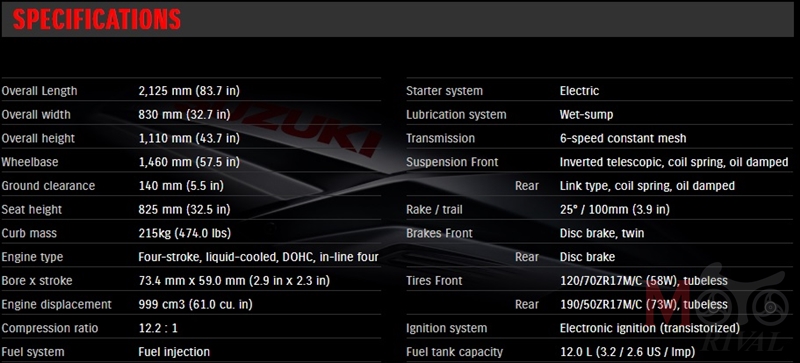Select the Rake / trail value
This screenshot has width=800, height=363.
tap(615, 210)
